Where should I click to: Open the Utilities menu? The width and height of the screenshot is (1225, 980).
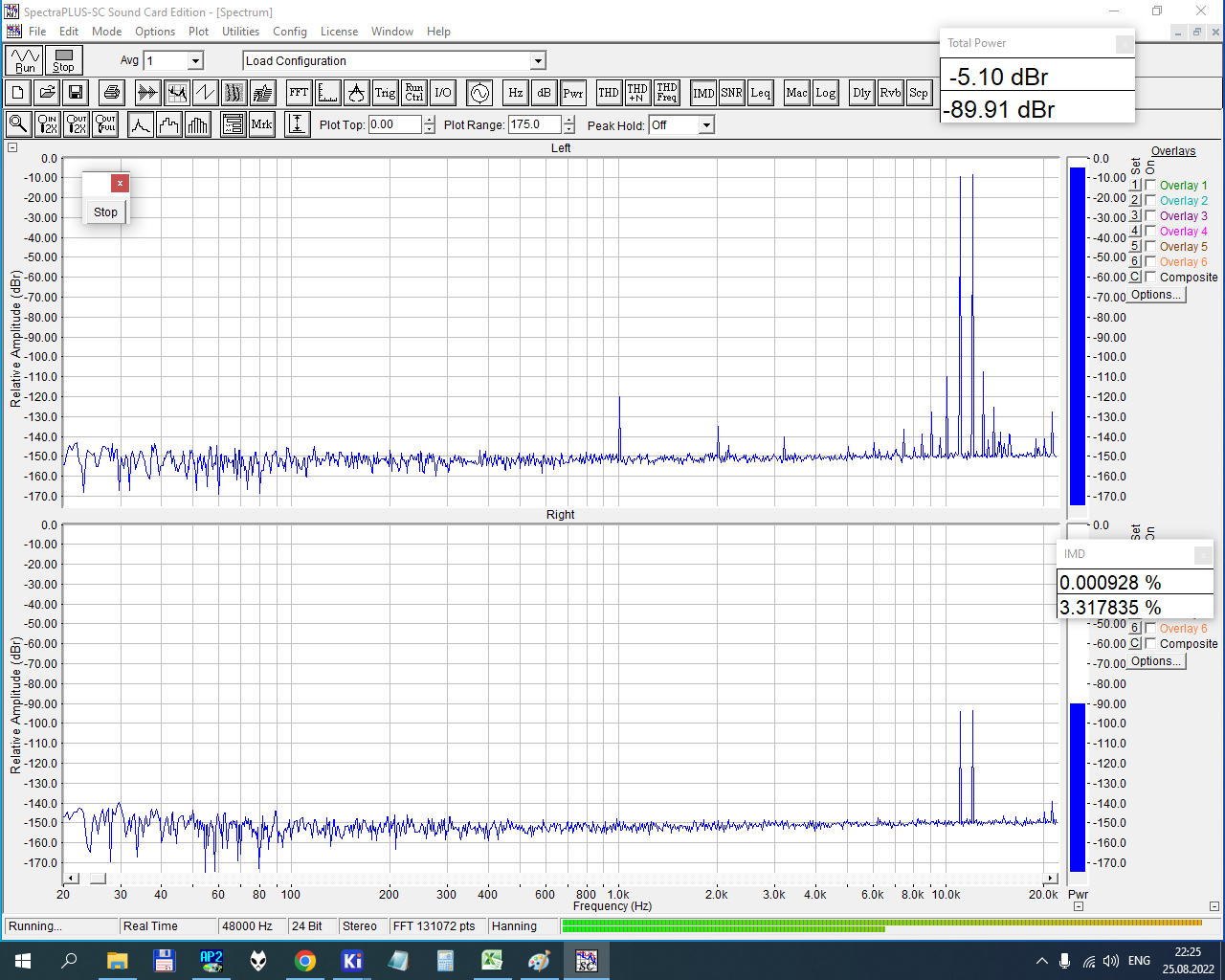coord(240,32)
